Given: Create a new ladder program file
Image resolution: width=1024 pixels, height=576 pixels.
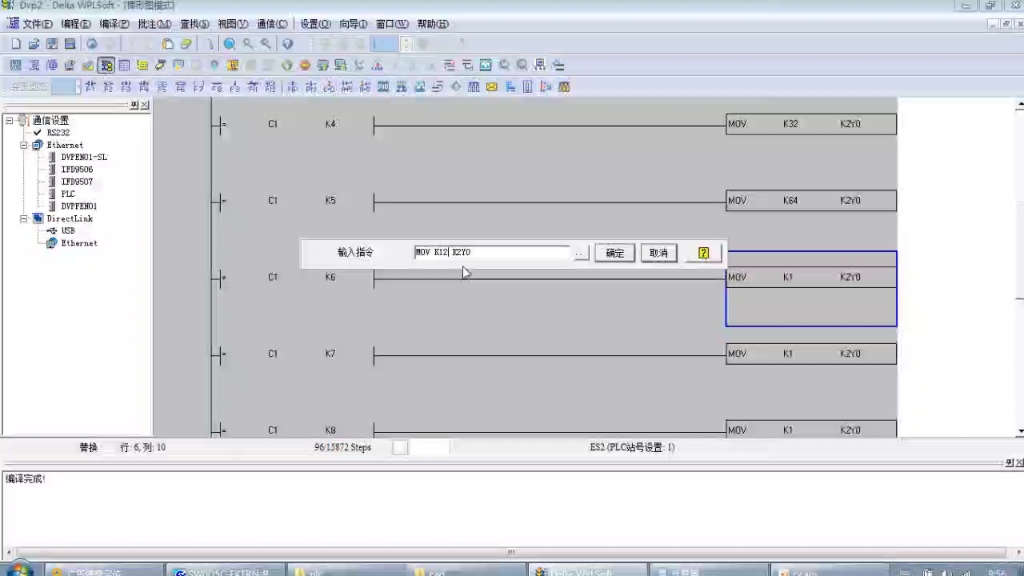Looking at the screenshot, I should click(x=16, y=45).
